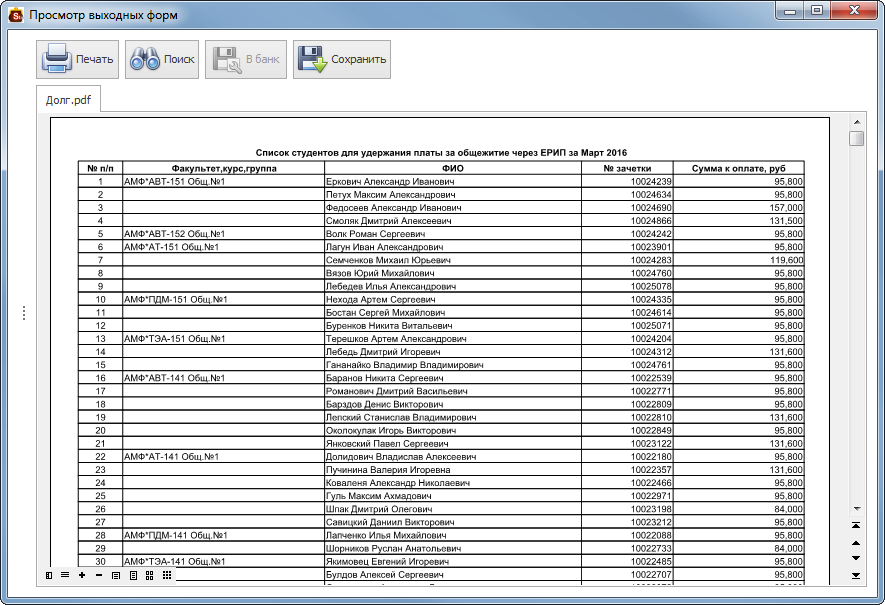Image resolution: width=885 pixels, height=605 pixels.
Task: Go to the next page arrow
Action: click(x=856, y=558)
